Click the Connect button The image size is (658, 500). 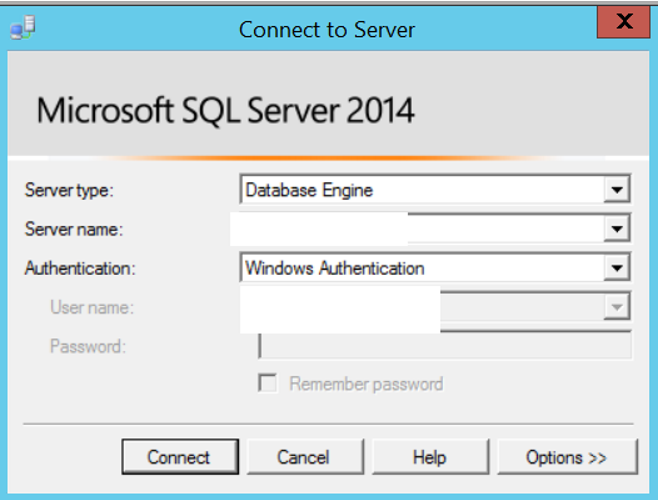click(x=180, y=457)
